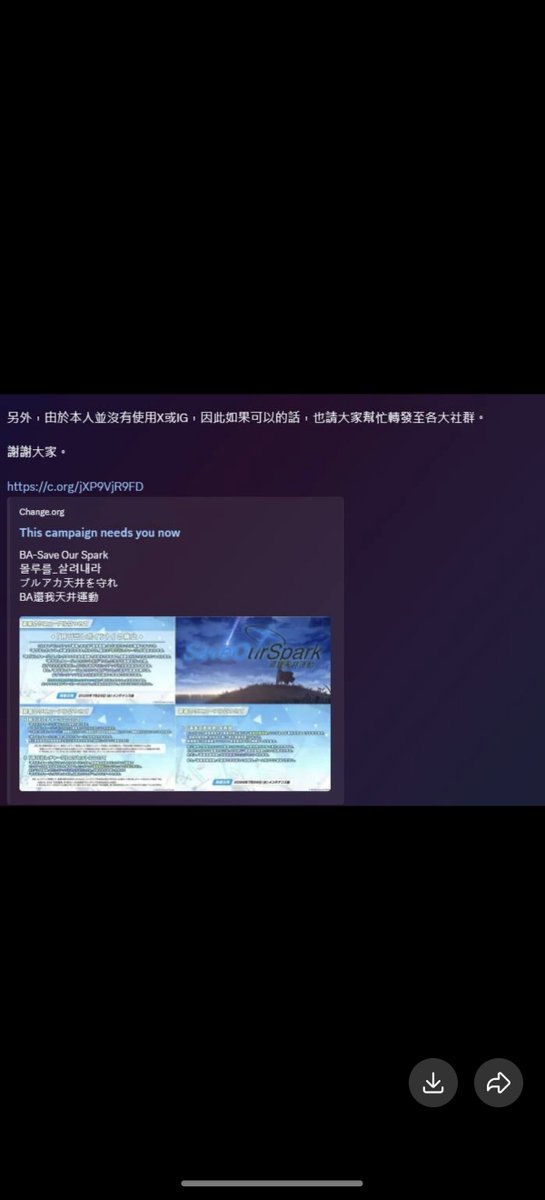The height and width of the screenshot is (1200, 545).
Task: Select the Korean text line '몰루를_살려내라'
Action: tap(60, 568)
